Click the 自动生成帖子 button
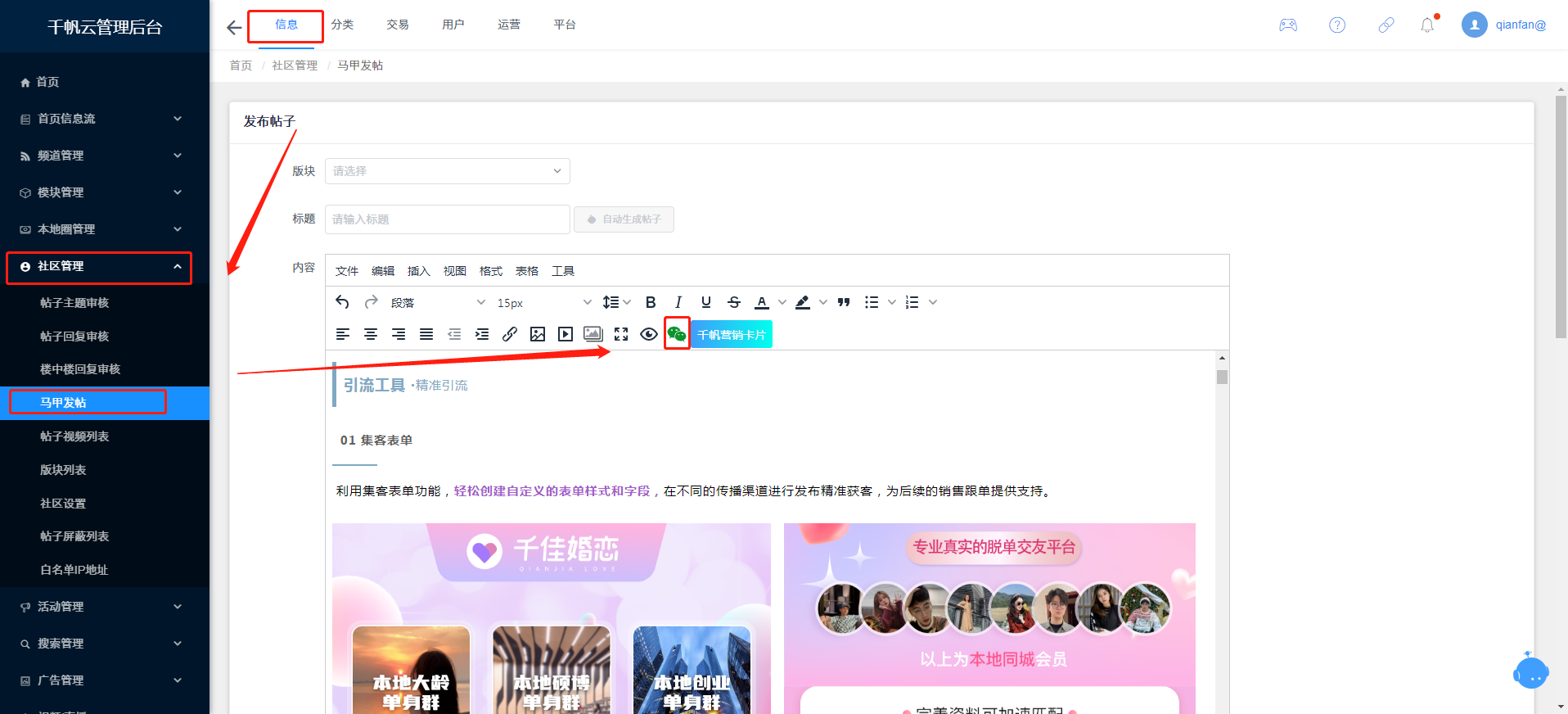Image resolution: width=1568 pixels, height=714 pixels. [x=624, y=219]
